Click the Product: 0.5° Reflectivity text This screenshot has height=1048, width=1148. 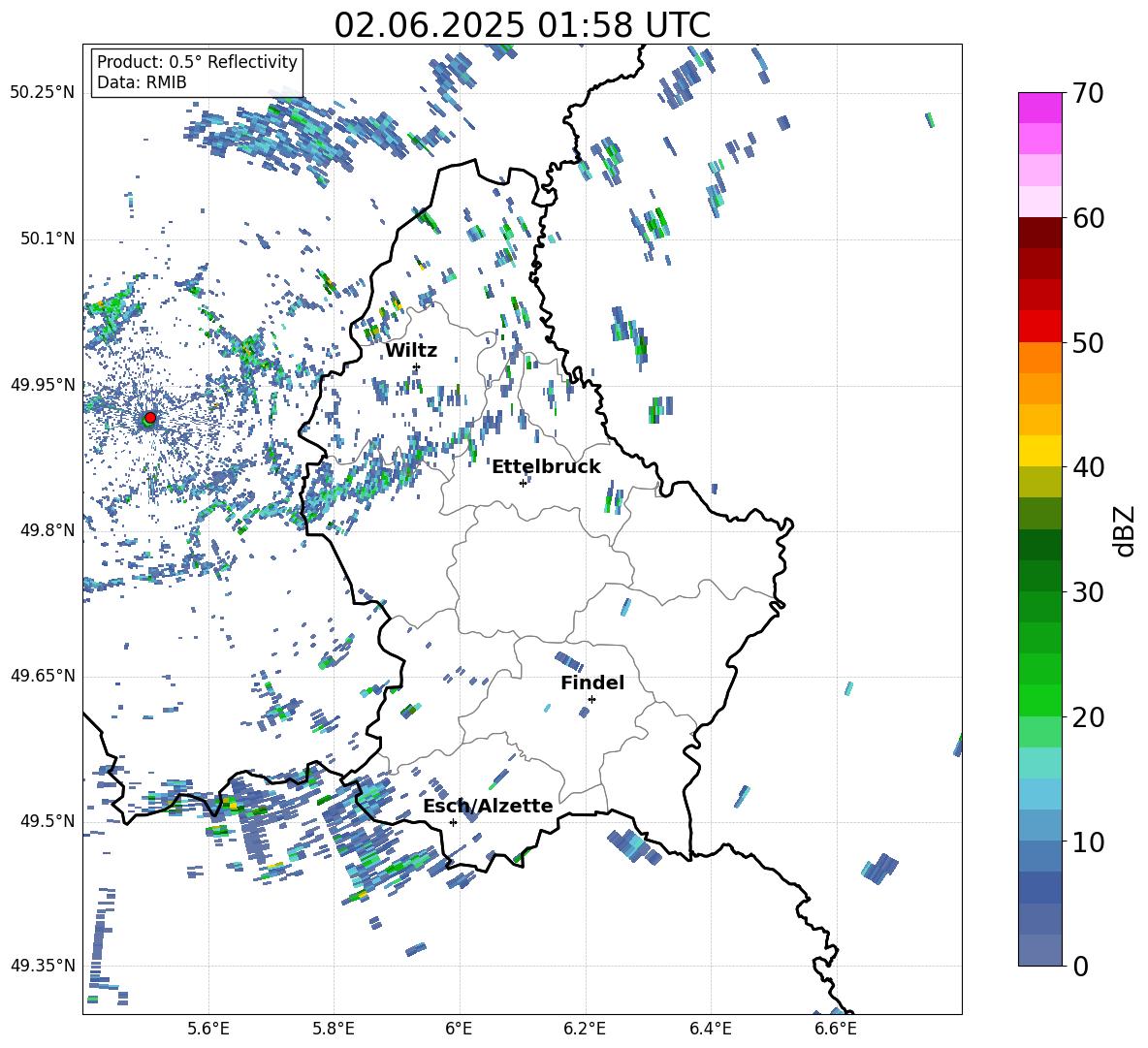[197, 62]
